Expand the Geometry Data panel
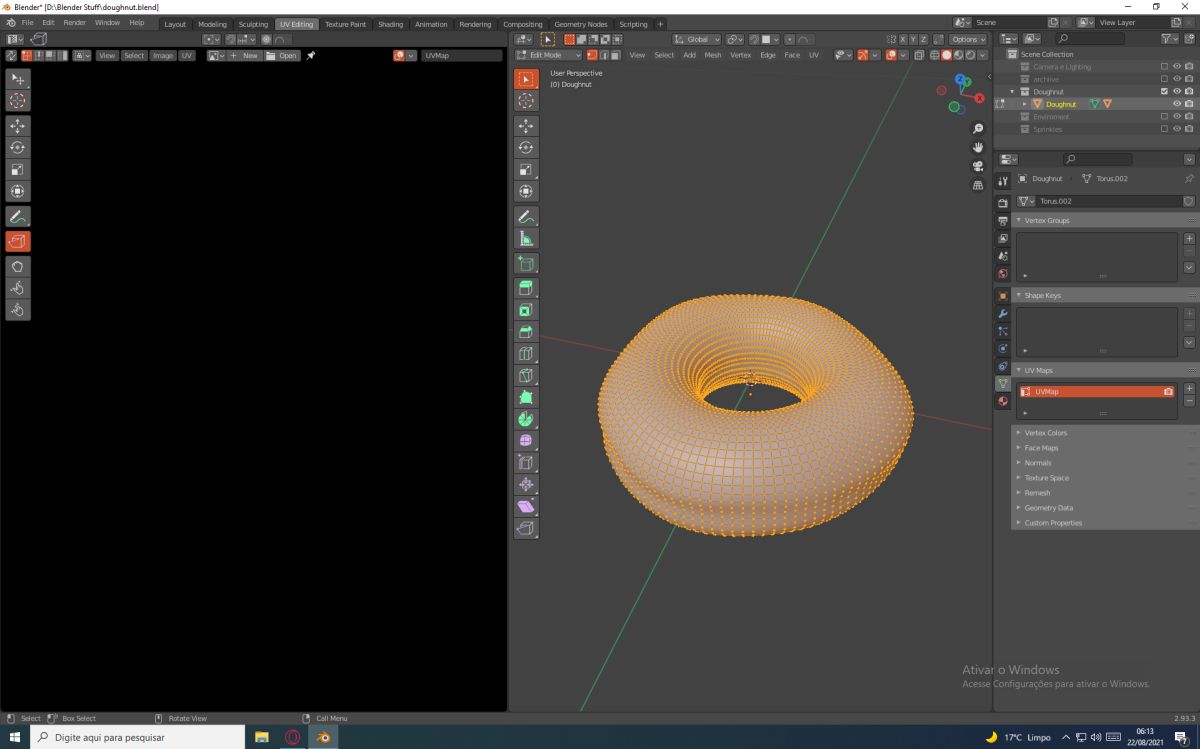 tap(1019, 508)
